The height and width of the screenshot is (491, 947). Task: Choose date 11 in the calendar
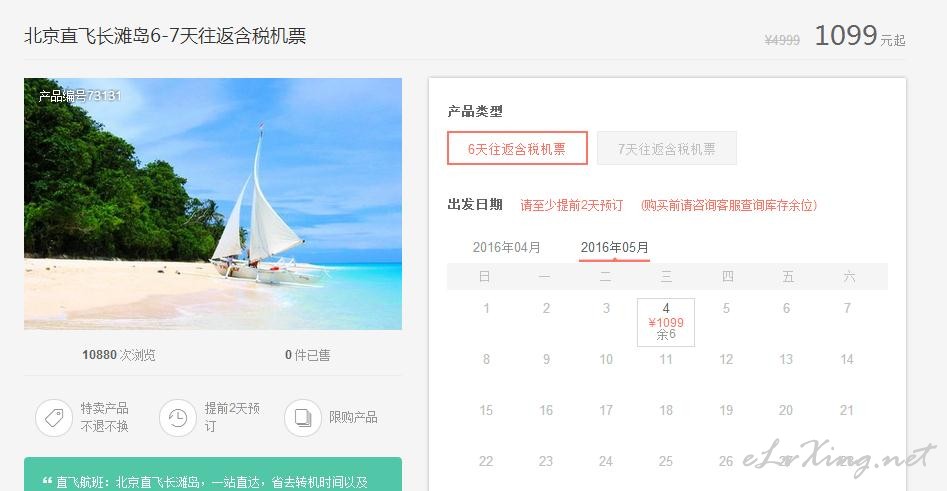coord(666,359)
